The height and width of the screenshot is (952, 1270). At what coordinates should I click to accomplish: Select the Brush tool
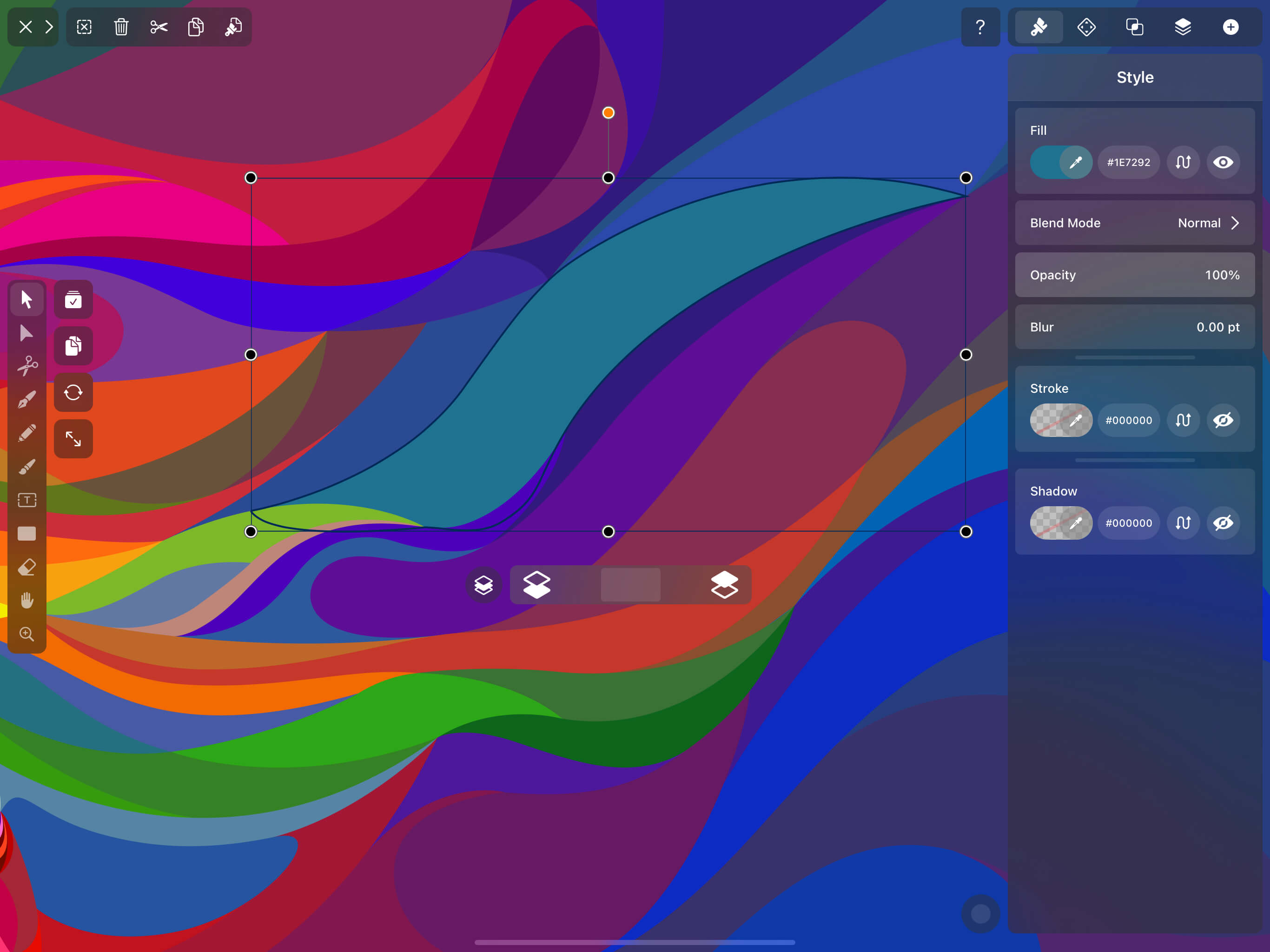[27, 467]
